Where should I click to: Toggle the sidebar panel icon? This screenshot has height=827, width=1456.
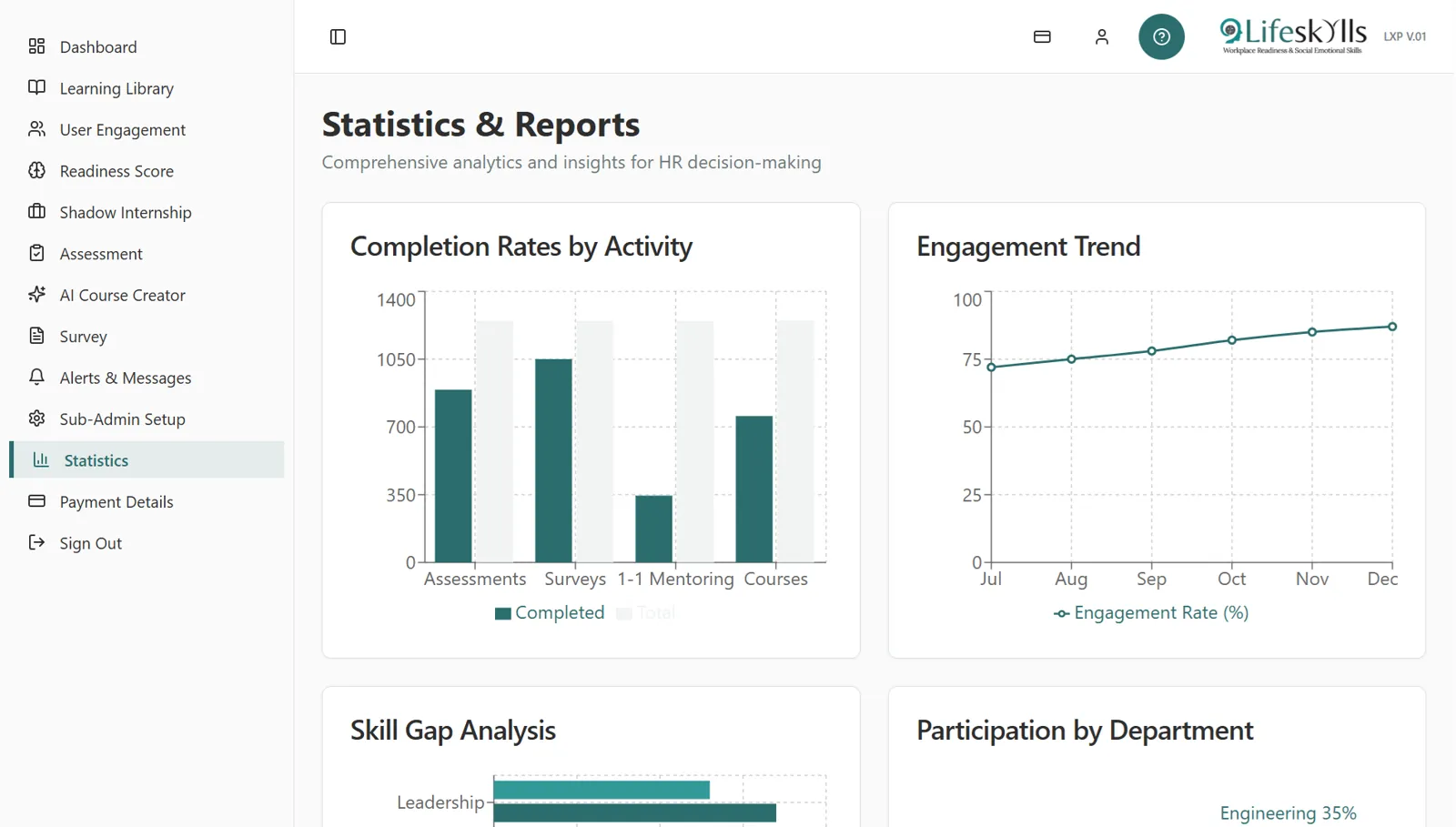click(338, 36)
